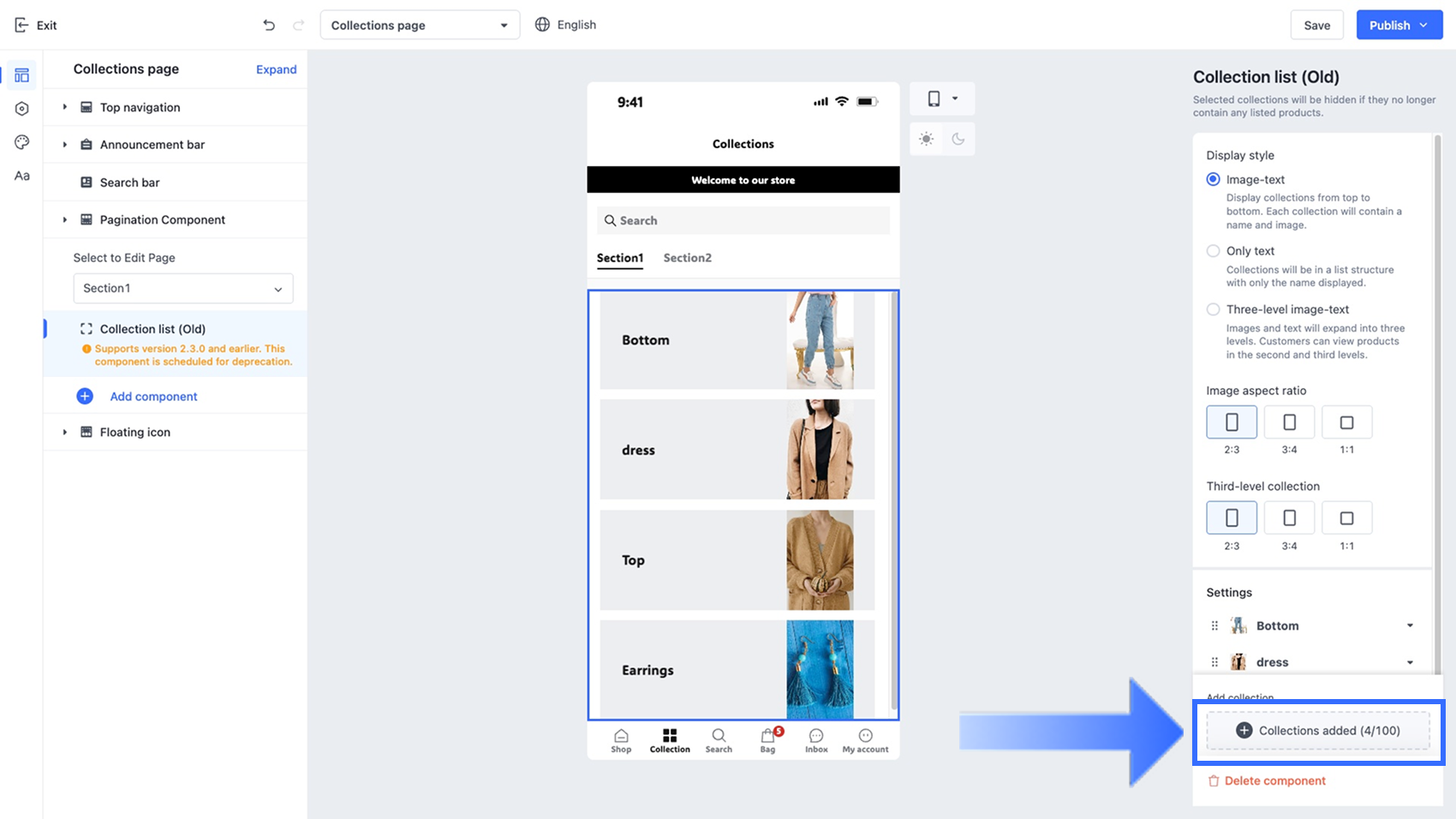This screenshot has height=819, width=1456.
Task: Select the Only text display style
Action: point(1213,251)
